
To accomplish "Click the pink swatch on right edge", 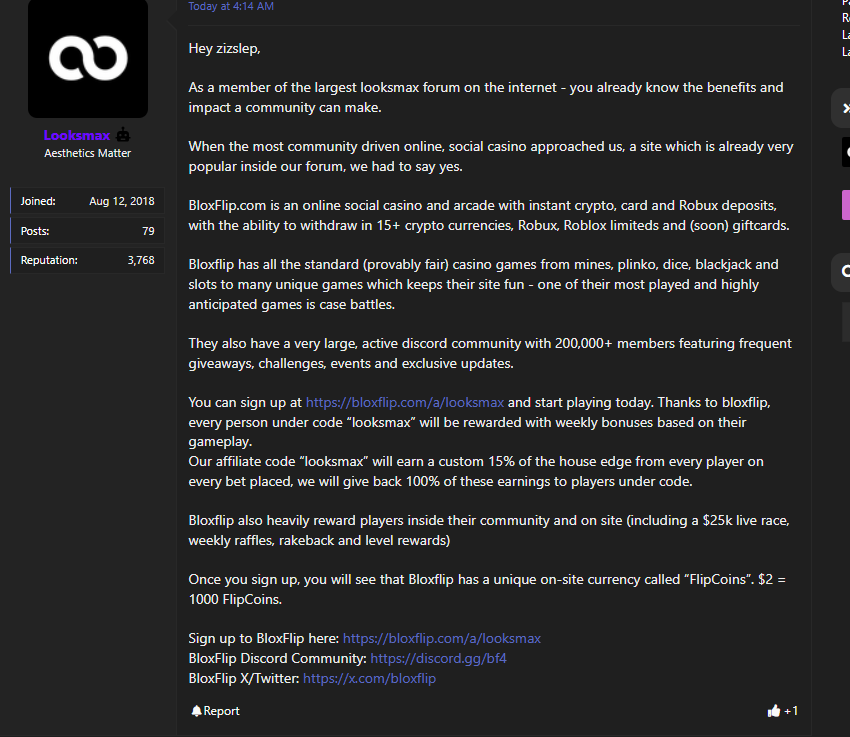I will (x=846, y=204).
